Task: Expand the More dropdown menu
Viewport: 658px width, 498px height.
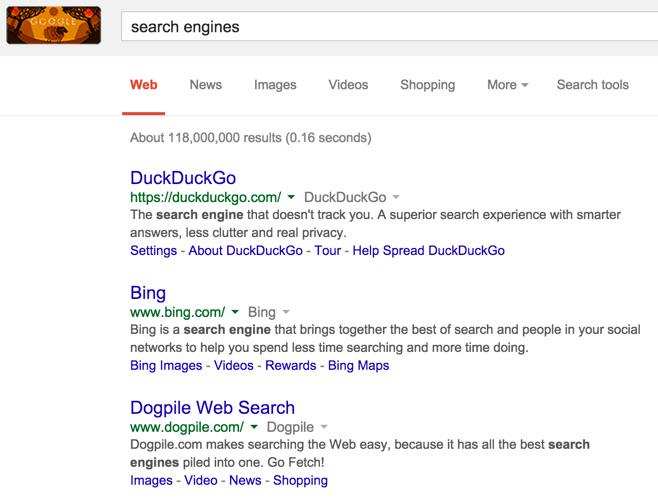Action: click(507, 85)
